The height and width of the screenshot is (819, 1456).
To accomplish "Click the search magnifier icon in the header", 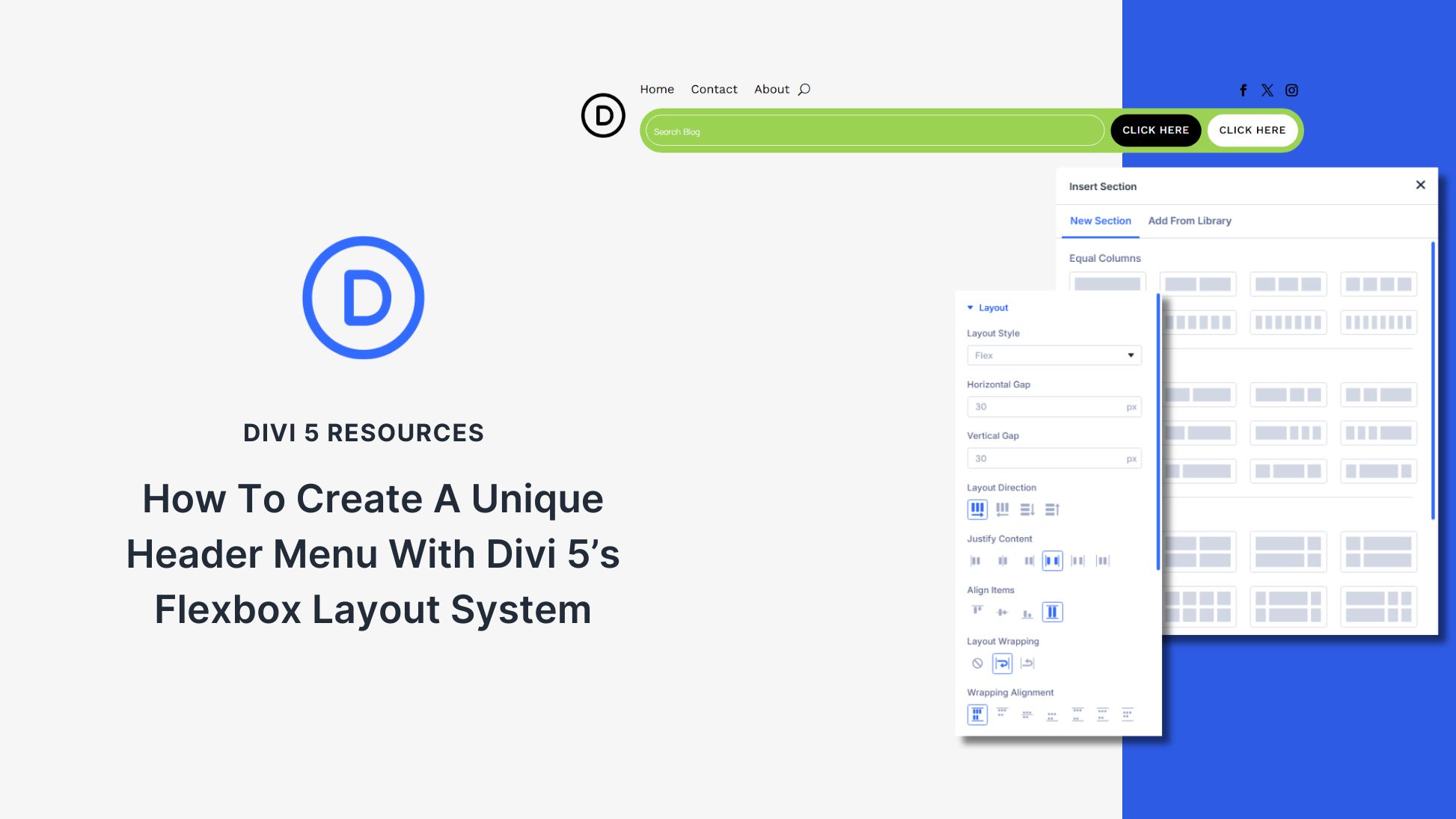I will 804,89.
